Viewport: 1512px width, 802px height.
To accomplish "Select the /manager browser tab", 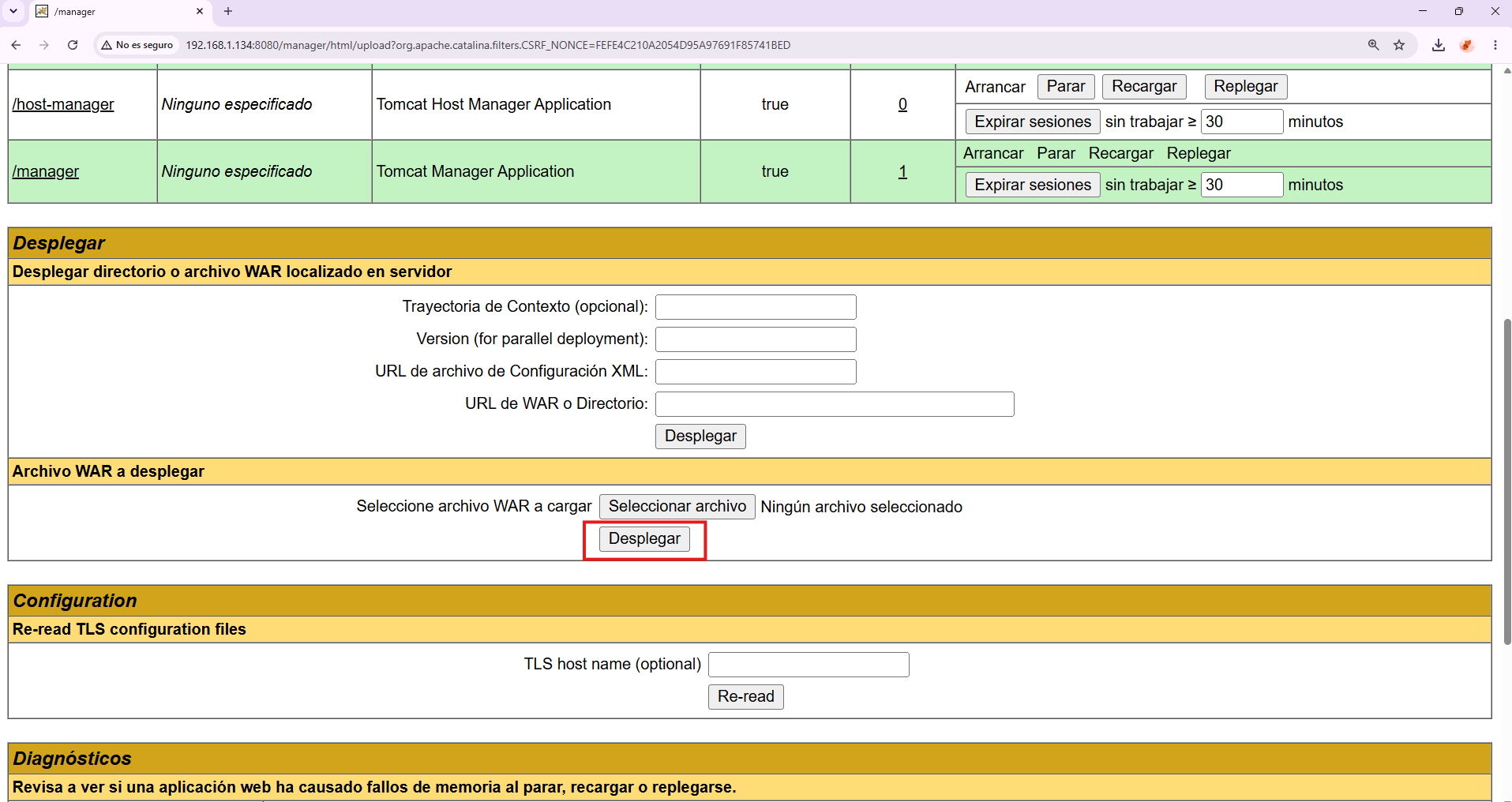I will click(x=120, y=12).
